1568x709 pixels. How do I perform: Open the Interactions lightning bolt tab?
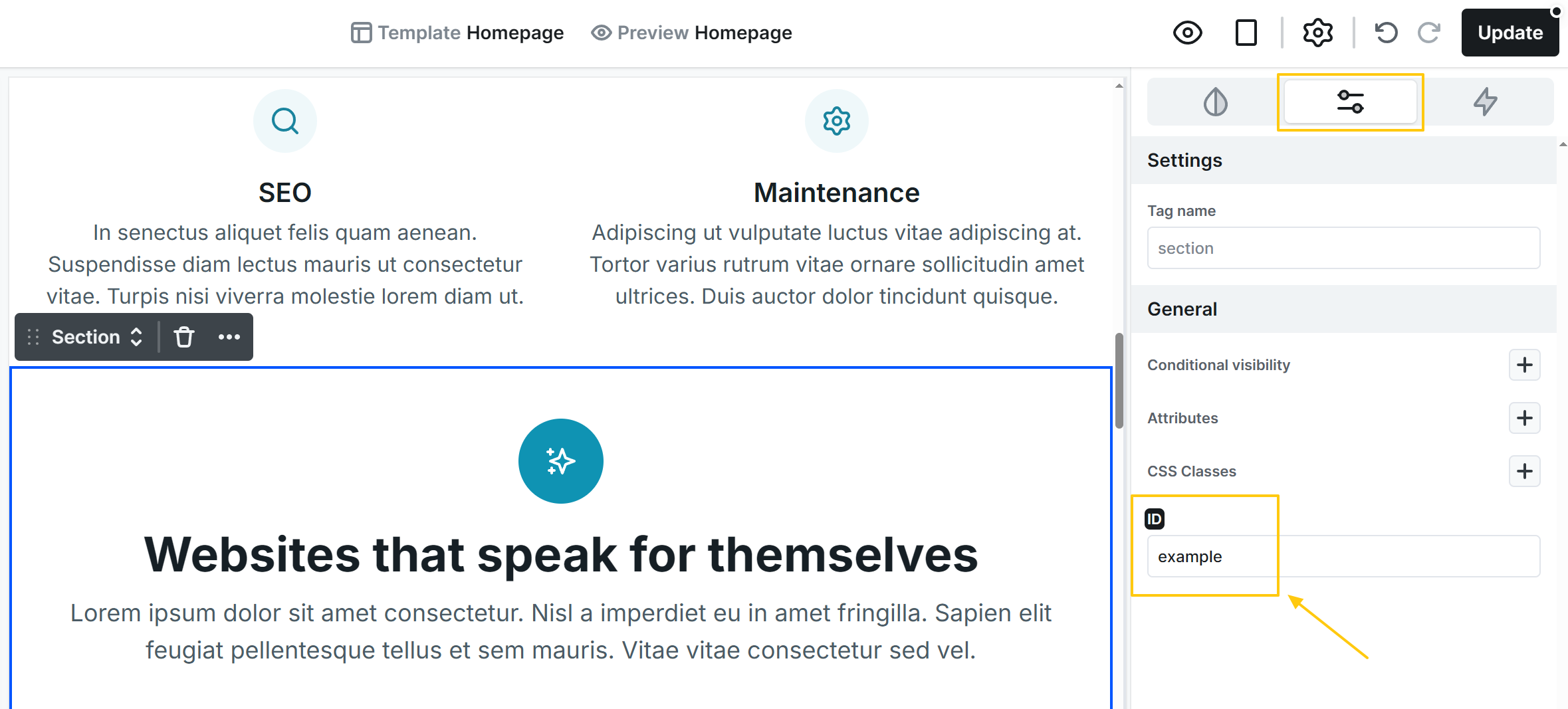pyautogui.click(x=1485, y=102)
